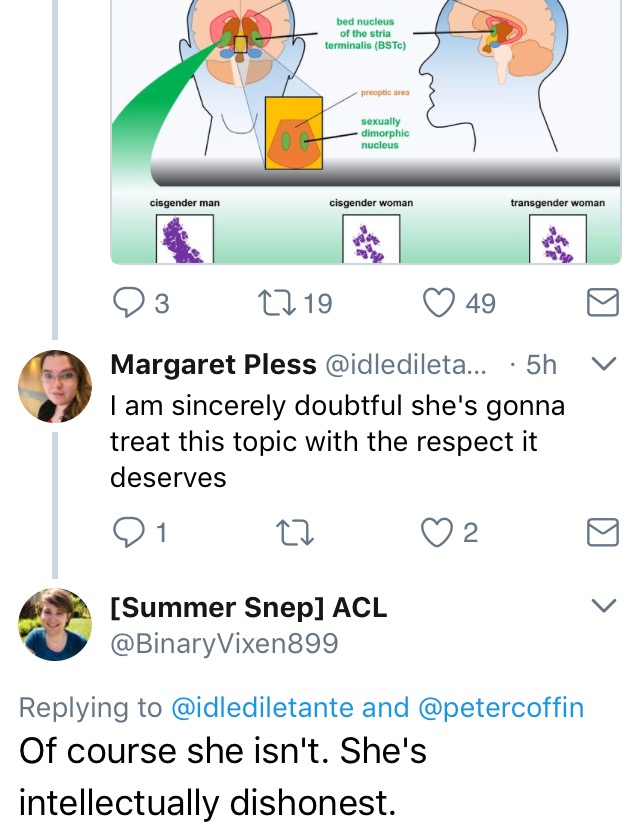Screen dimensions: 640x827
Task: Send brain diagram tweet via direct message
Action: (x=603, y=302)
